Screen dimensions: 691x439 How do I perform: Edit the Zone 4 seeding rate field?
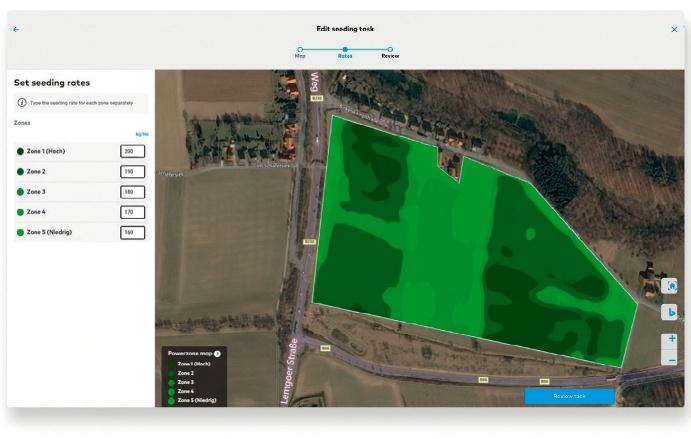coord(132,212)
